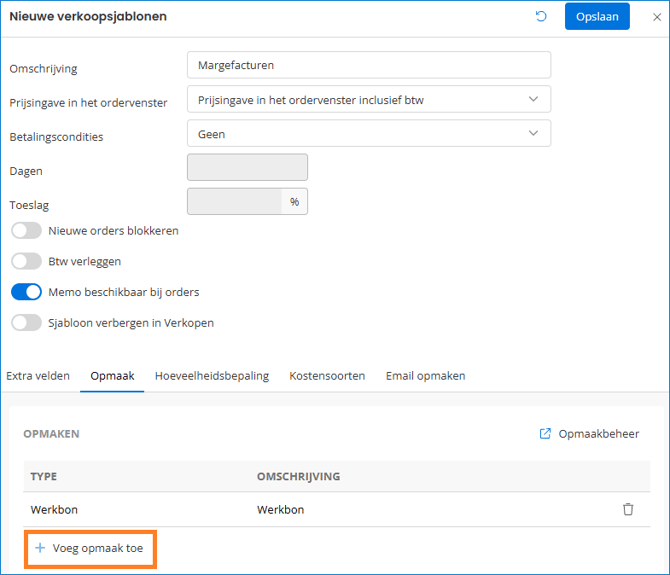
Task: Click the undo/reset icon beside Opslaan
Action: click(541, 17)
